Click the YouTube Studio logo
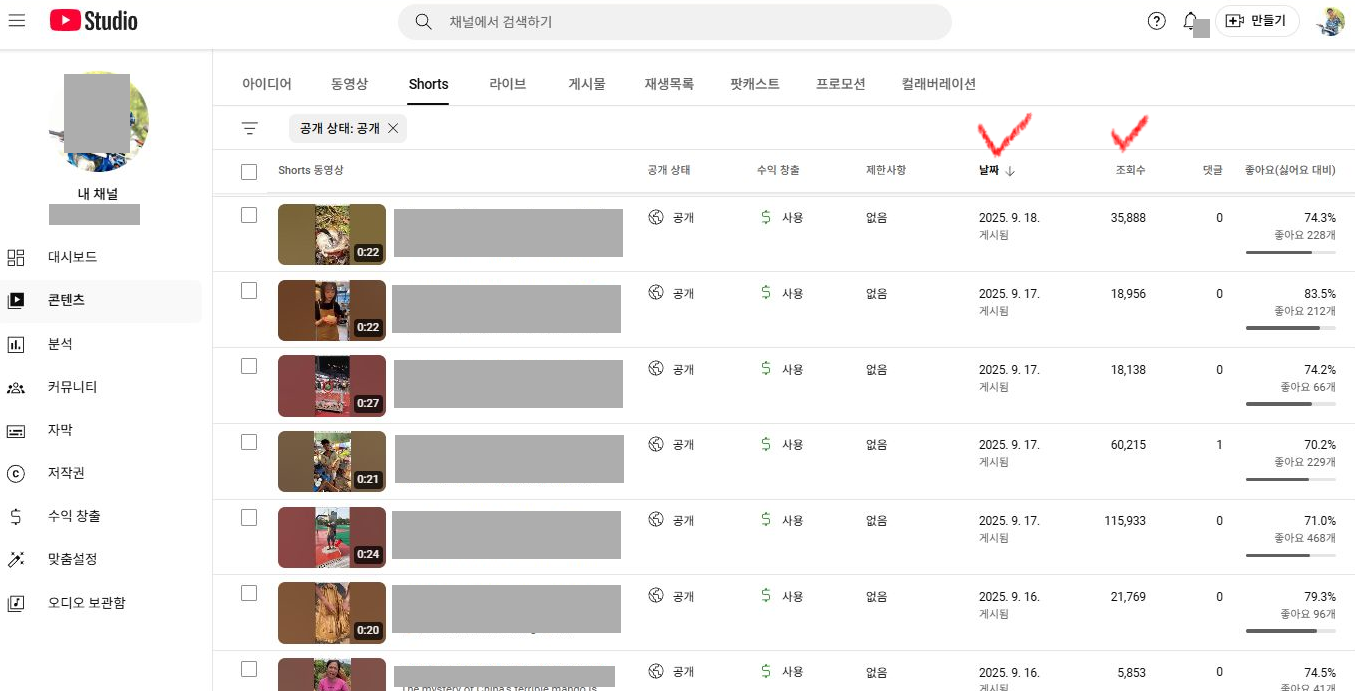 point(94,21)
